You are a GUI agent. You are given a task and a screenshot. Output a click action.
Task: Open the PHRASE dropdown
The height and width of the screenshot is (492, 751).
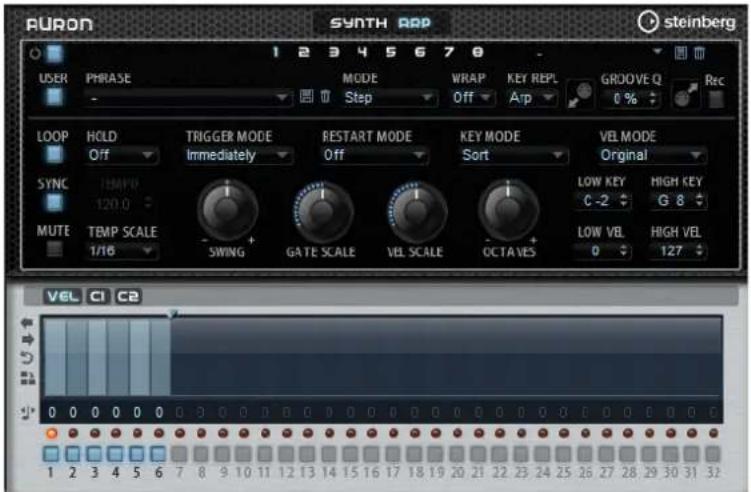click(188, 98)
